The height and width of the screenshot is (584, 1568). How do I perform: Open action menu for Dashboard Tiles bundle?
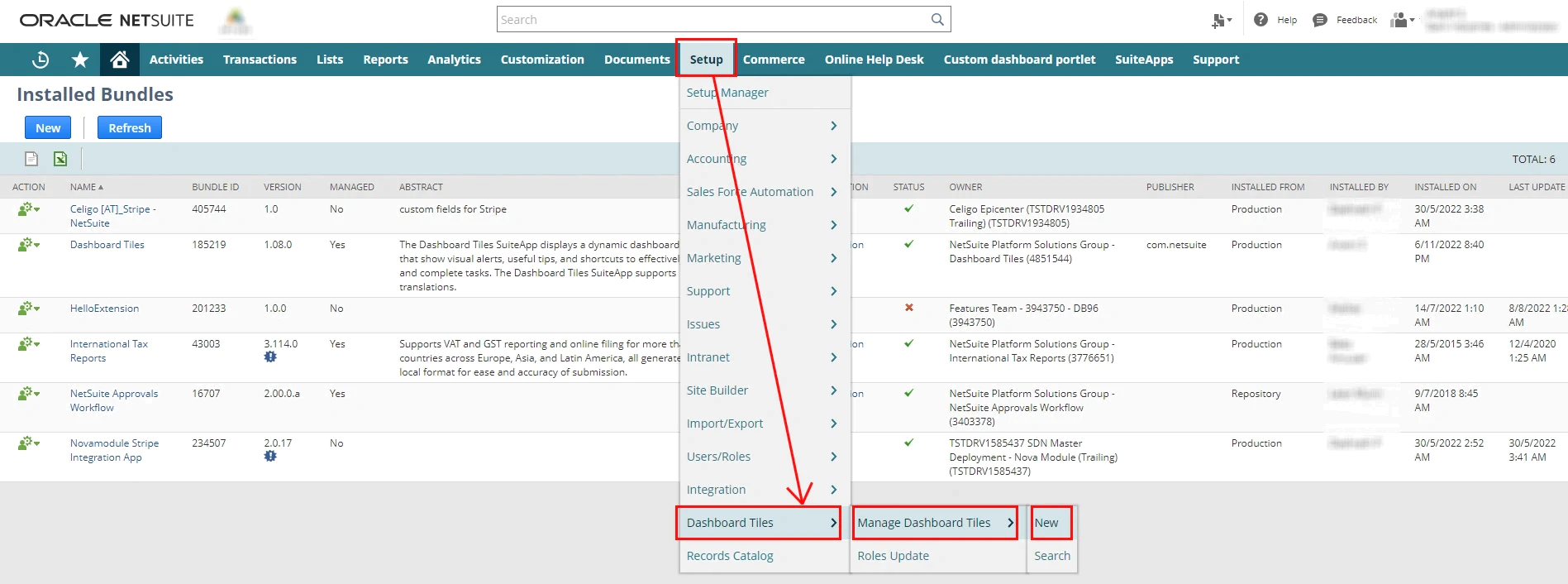pyautogui.click(x=29, y=245)
